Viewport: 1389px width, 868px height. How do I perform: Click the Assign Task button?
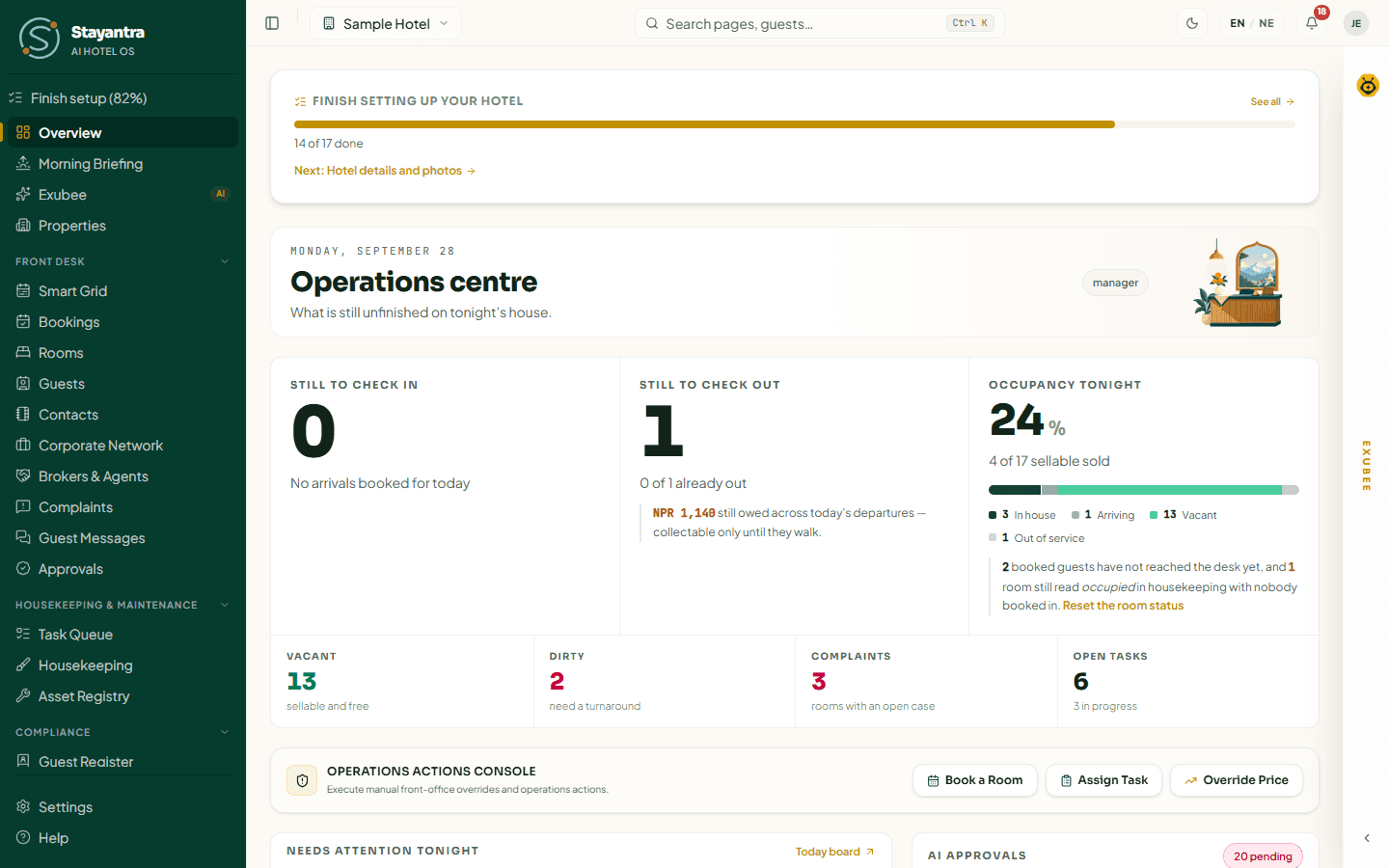click(x=1103, y=780)
